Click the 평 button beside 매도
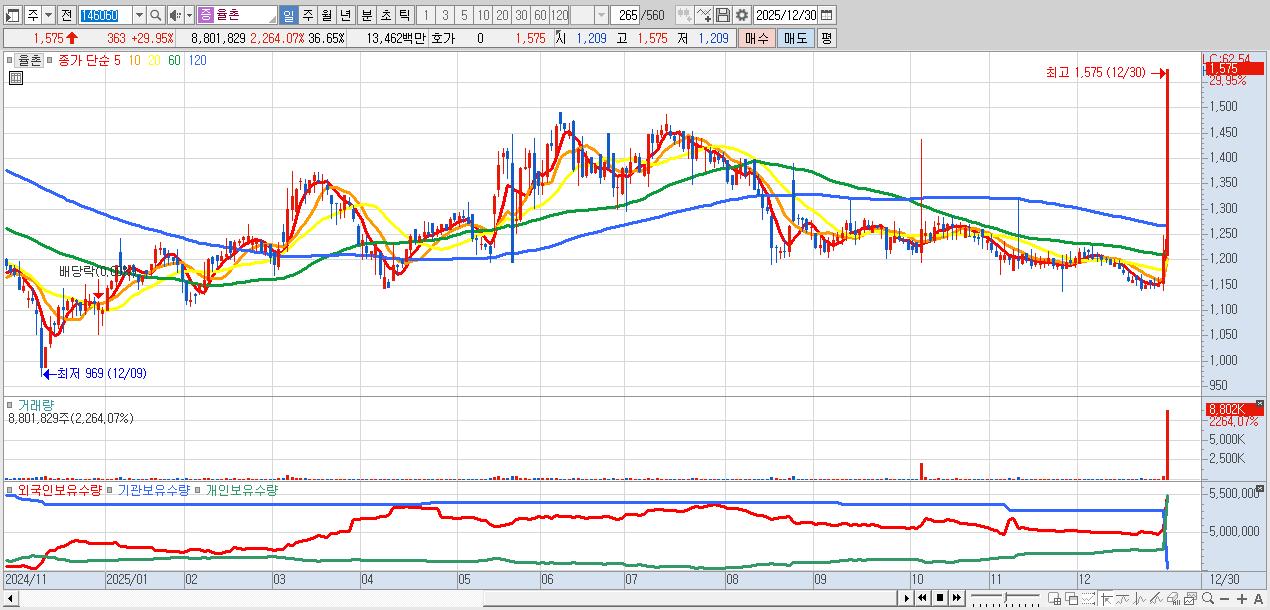Image resolution: width=1270 pixels, height=610 pixels. tap(826, 38)
